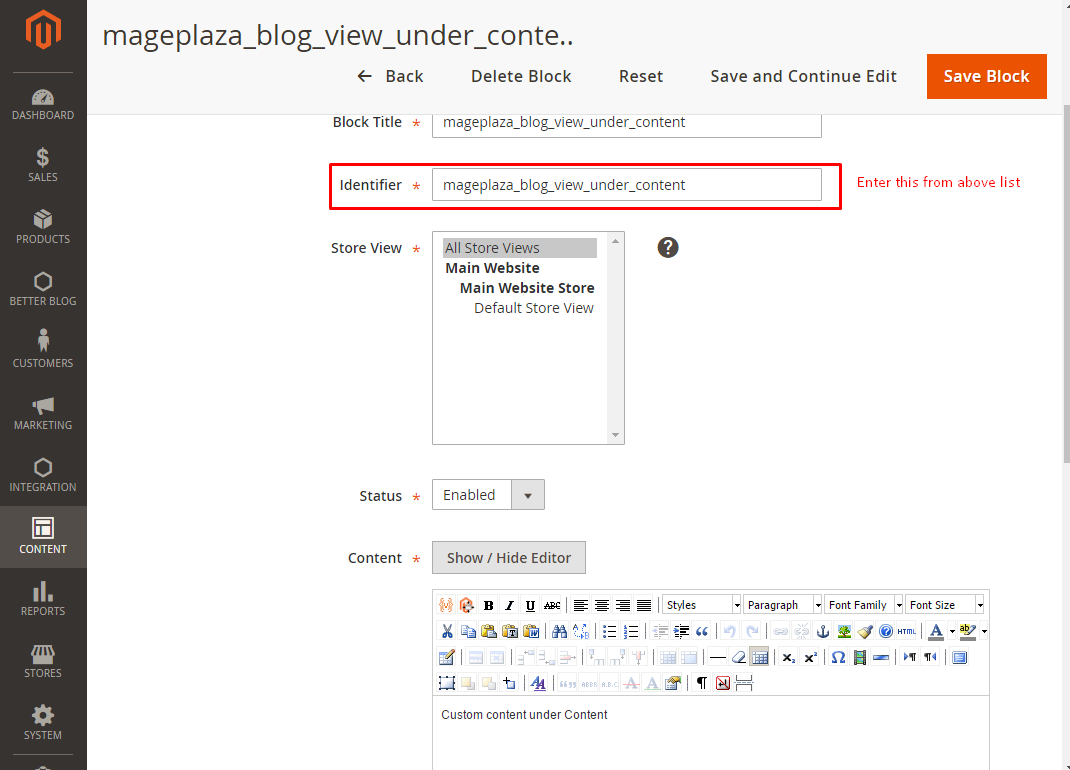Click the italic formatting icon
This screenshot has height=770, width=1070.
(509, 605)
